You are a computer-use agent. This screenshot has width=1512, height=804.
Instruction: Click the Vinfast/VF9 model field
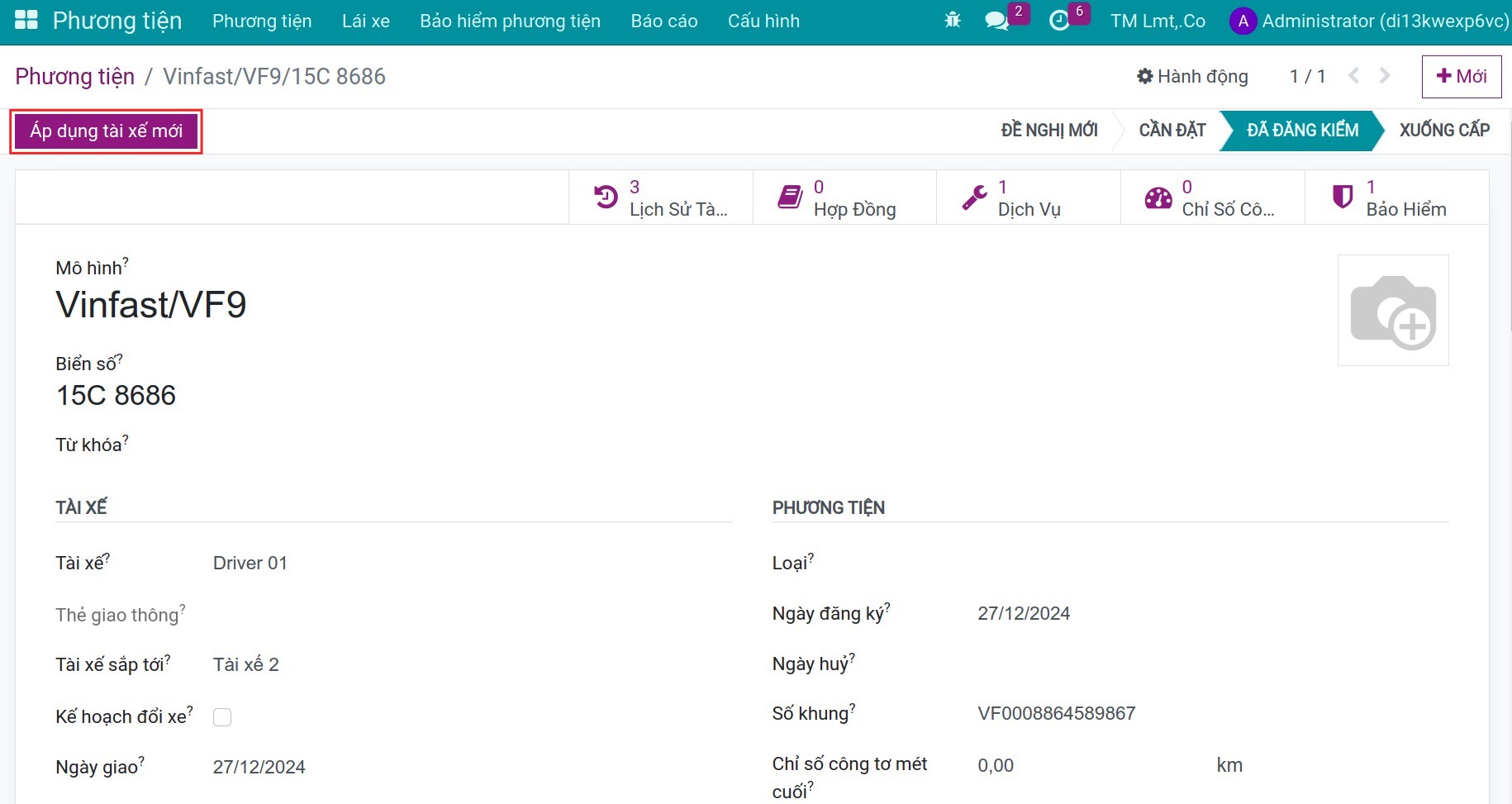coord(150,305)
